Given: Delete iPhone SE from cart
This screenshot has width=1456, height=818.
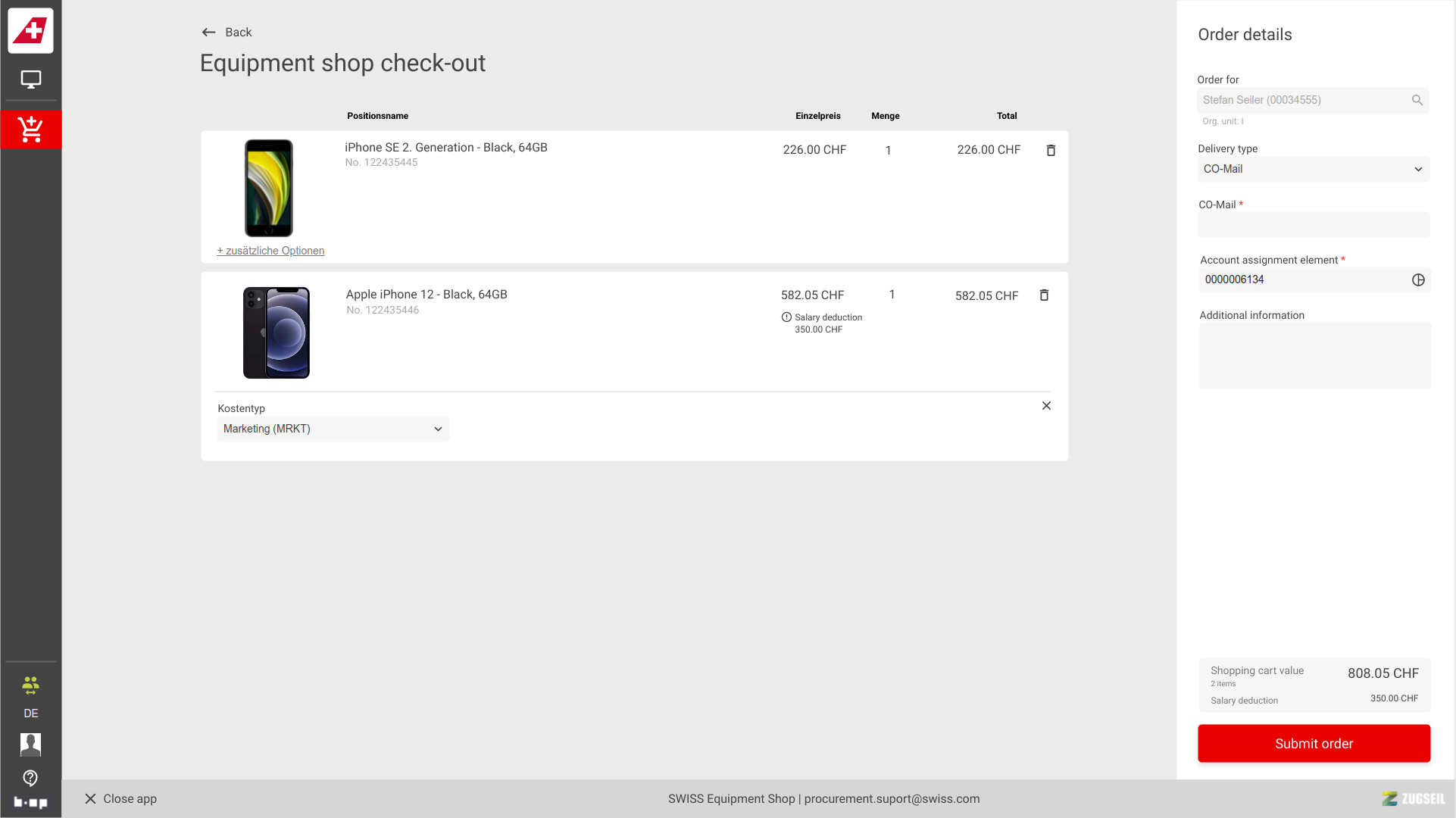Looking at the screenshot, I should coord(1051,151).
